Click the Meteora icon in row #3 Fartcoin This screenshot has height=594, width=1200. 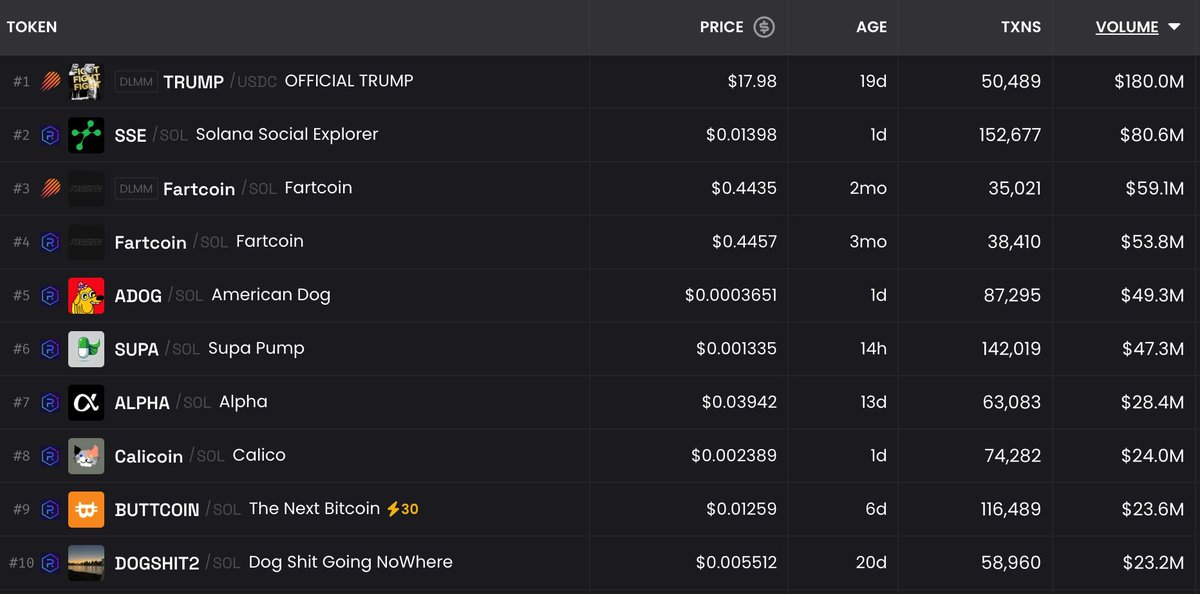(x=50, y=189)
